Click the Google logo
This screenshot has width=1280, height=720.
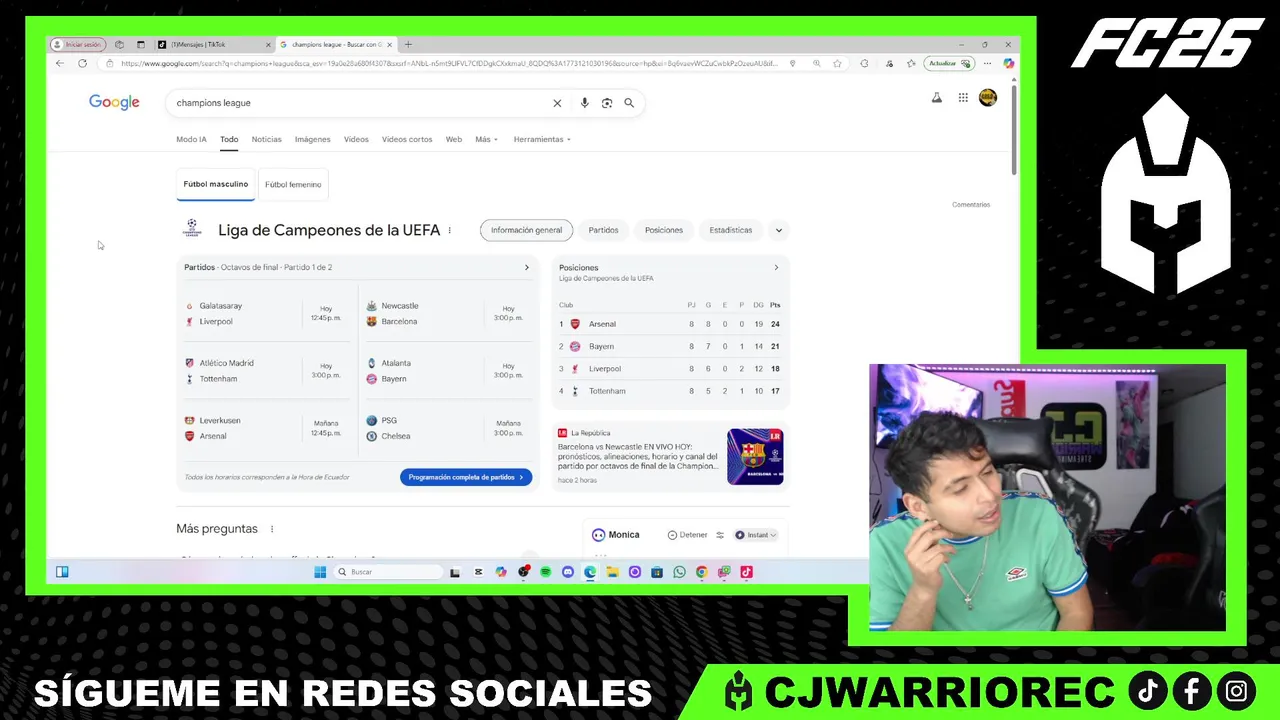(114, 102)
